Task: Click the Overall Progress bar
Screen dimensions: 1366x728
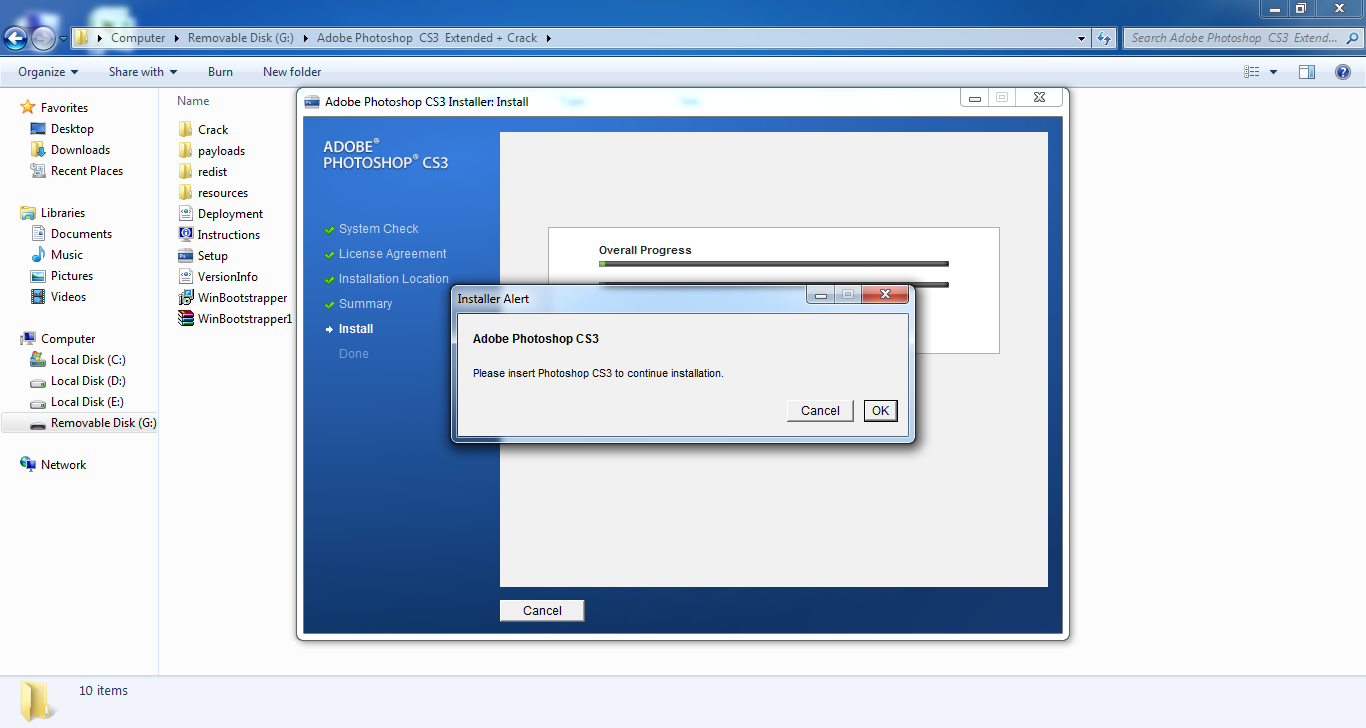Action: [773, 264]
